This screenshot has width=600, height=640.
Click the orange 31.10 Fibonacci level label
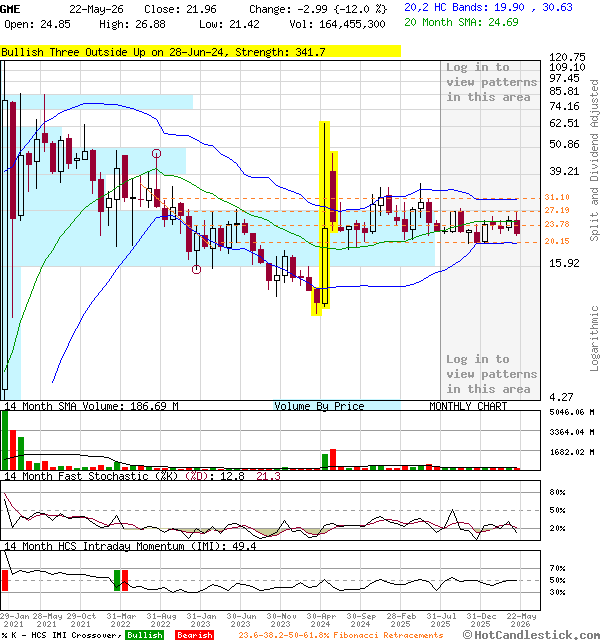click(x=557, y=197)
